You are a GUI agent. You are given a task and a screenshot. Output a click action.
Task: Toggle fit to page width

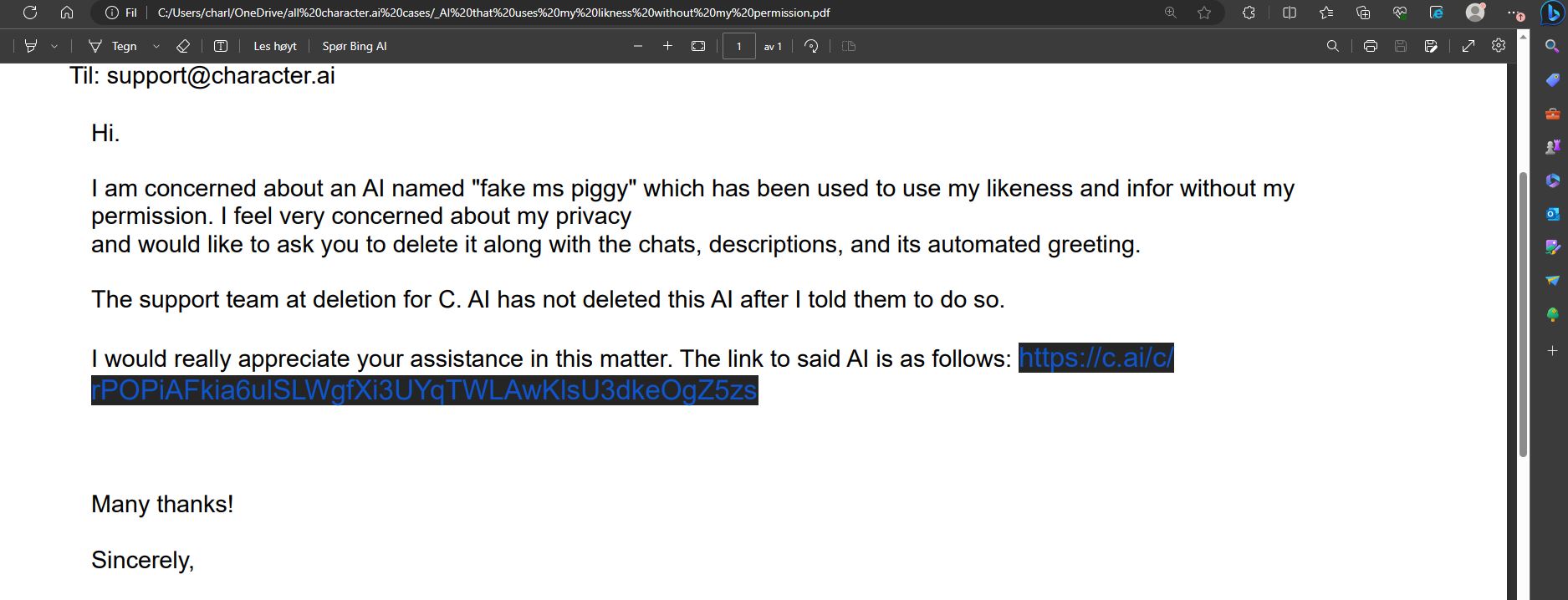tap(698, 46)
